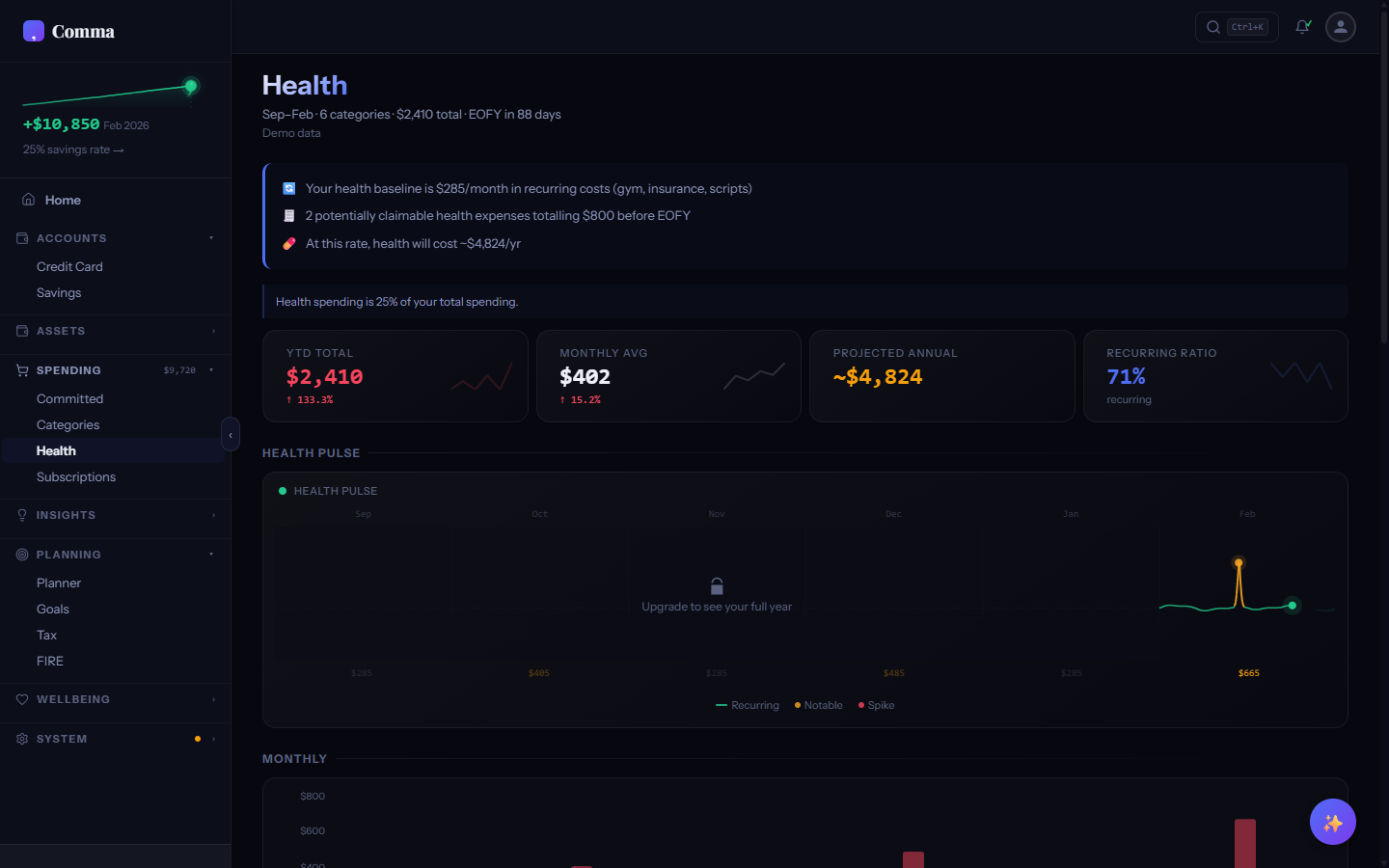Toggle the Recurring series in the legend
The height and width of the screenshot is (868, 1389).
[748, 705]
